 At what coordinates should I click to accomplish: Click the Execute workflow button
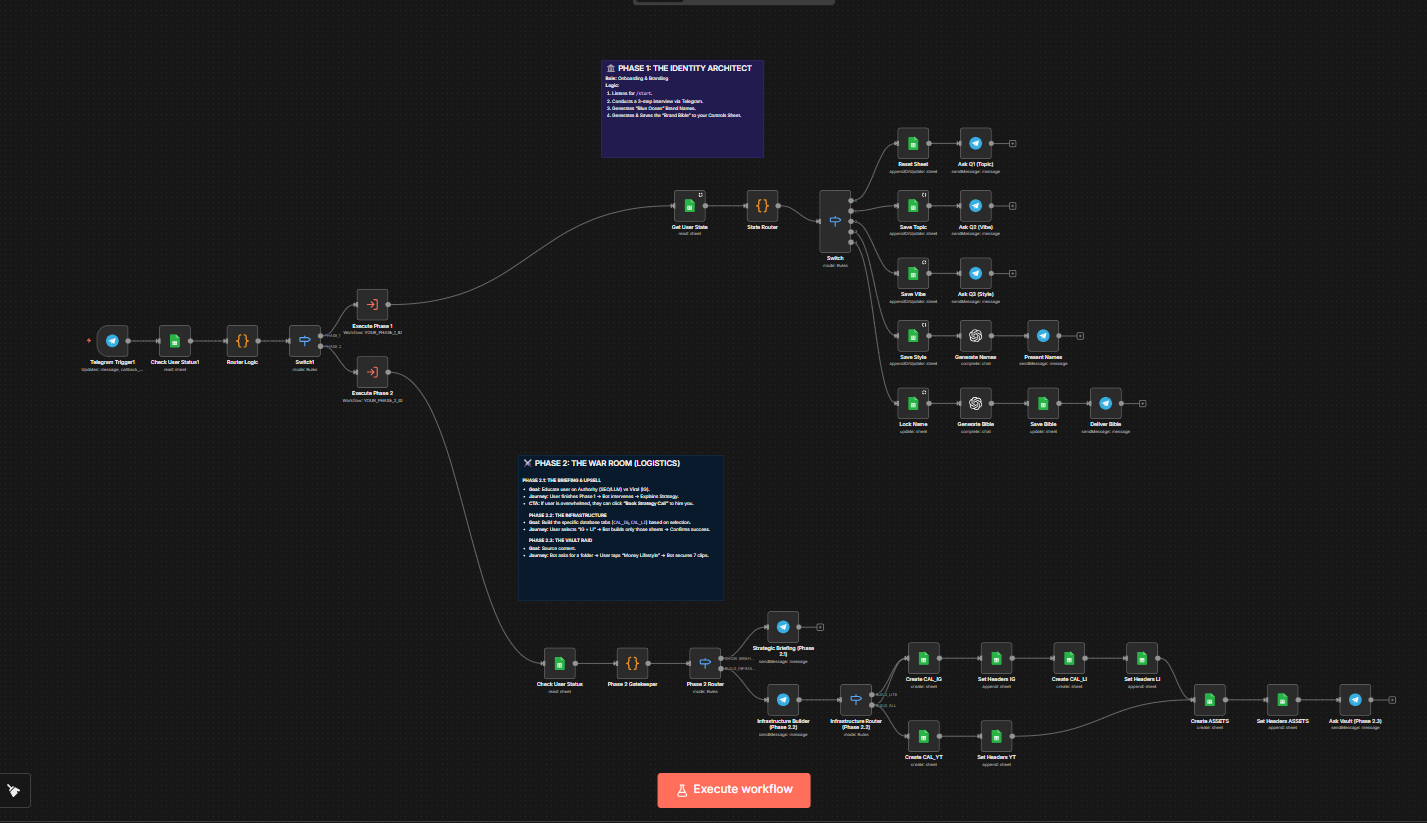pos(733,789)
